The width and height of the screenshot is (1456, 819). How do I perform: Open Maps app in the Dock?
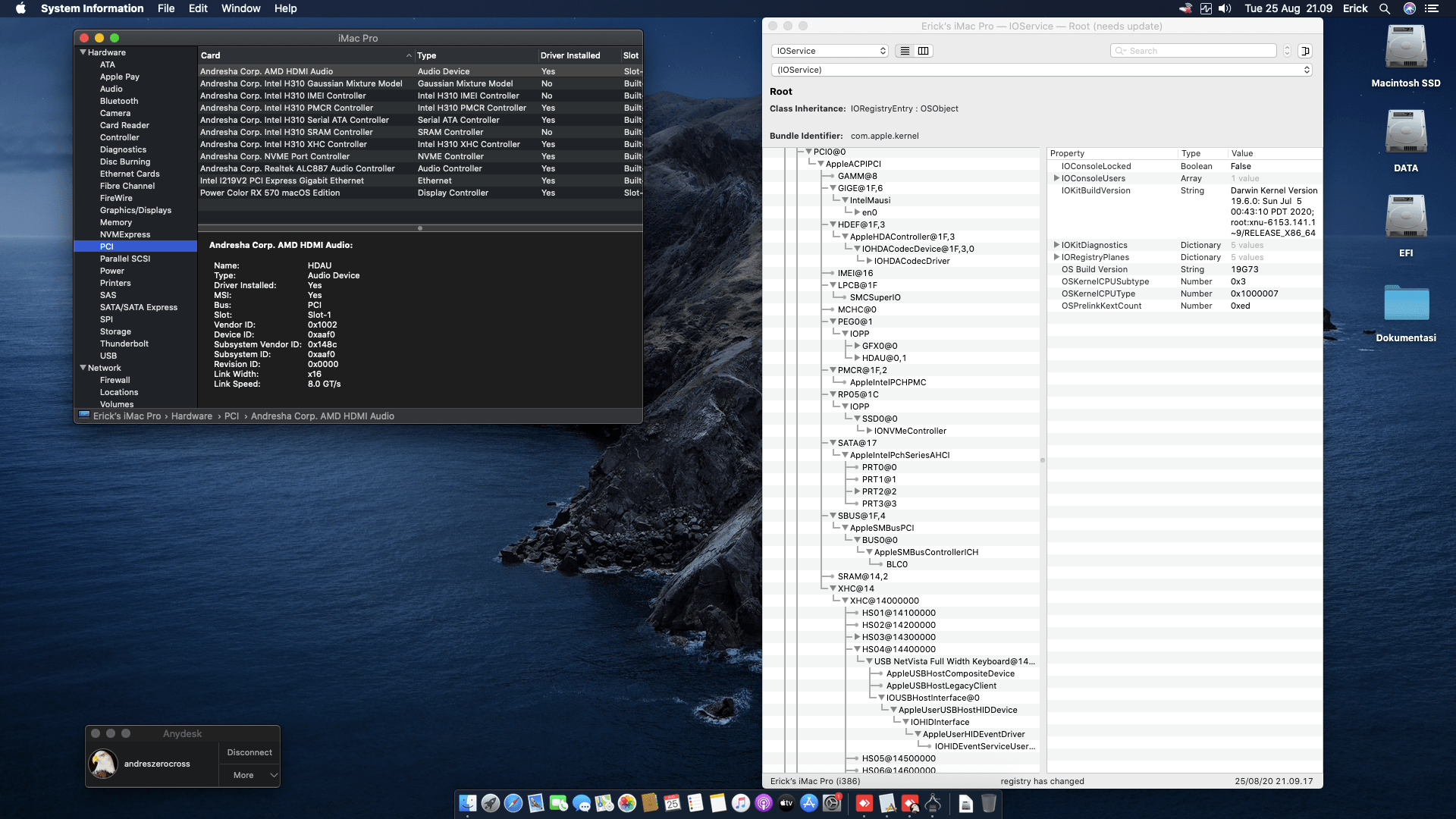[x=604, y=803]
